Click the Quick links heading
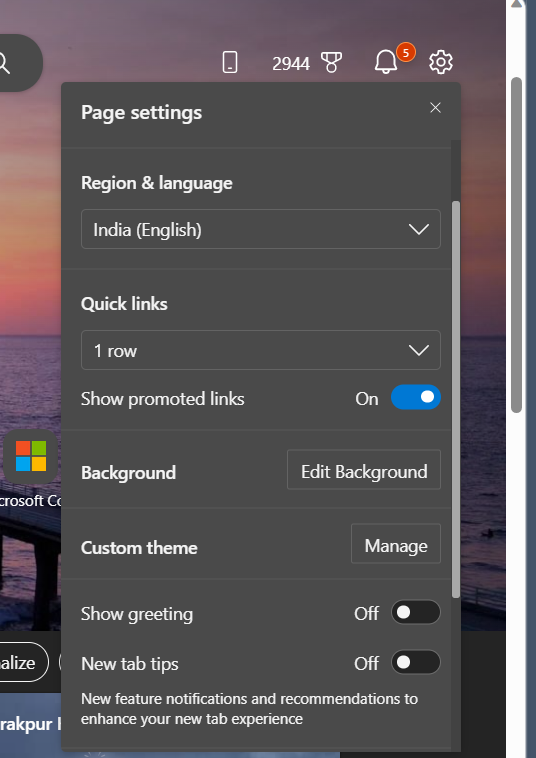Viewport: 536px width, 758px height. [124, 304]
